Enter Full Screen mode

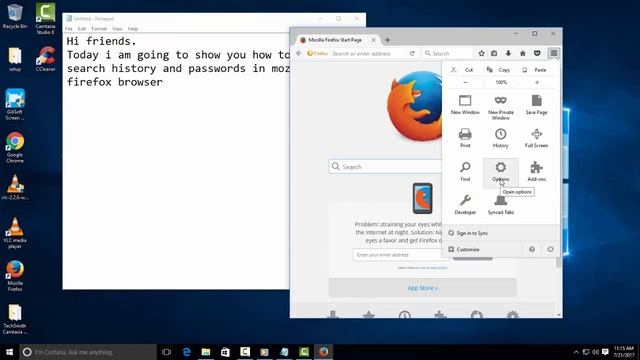(536, 138)
